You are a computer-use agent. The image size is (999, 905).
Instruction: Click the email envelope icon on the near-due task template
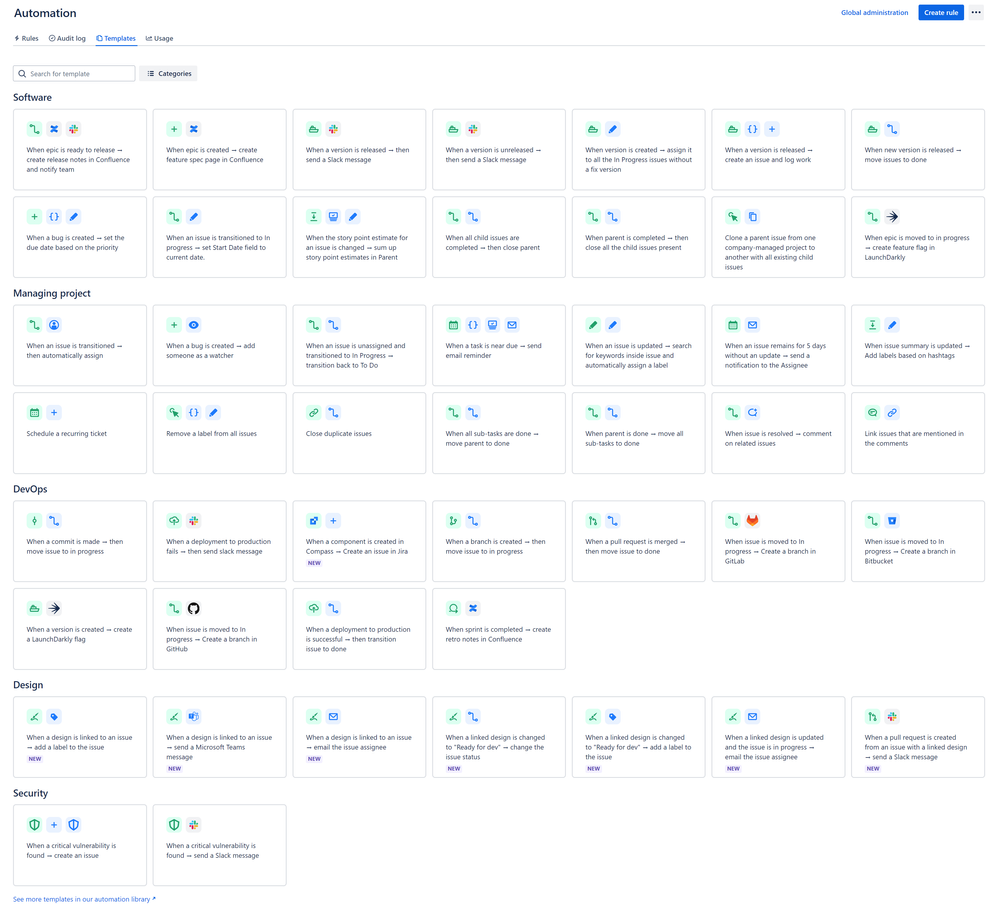click(x=512, y=324)
